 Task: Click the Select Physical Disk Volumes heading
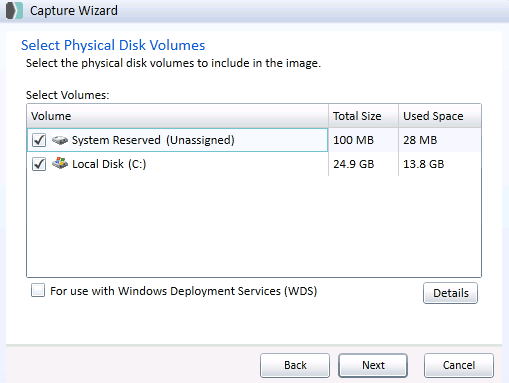[x=113, y=45]
